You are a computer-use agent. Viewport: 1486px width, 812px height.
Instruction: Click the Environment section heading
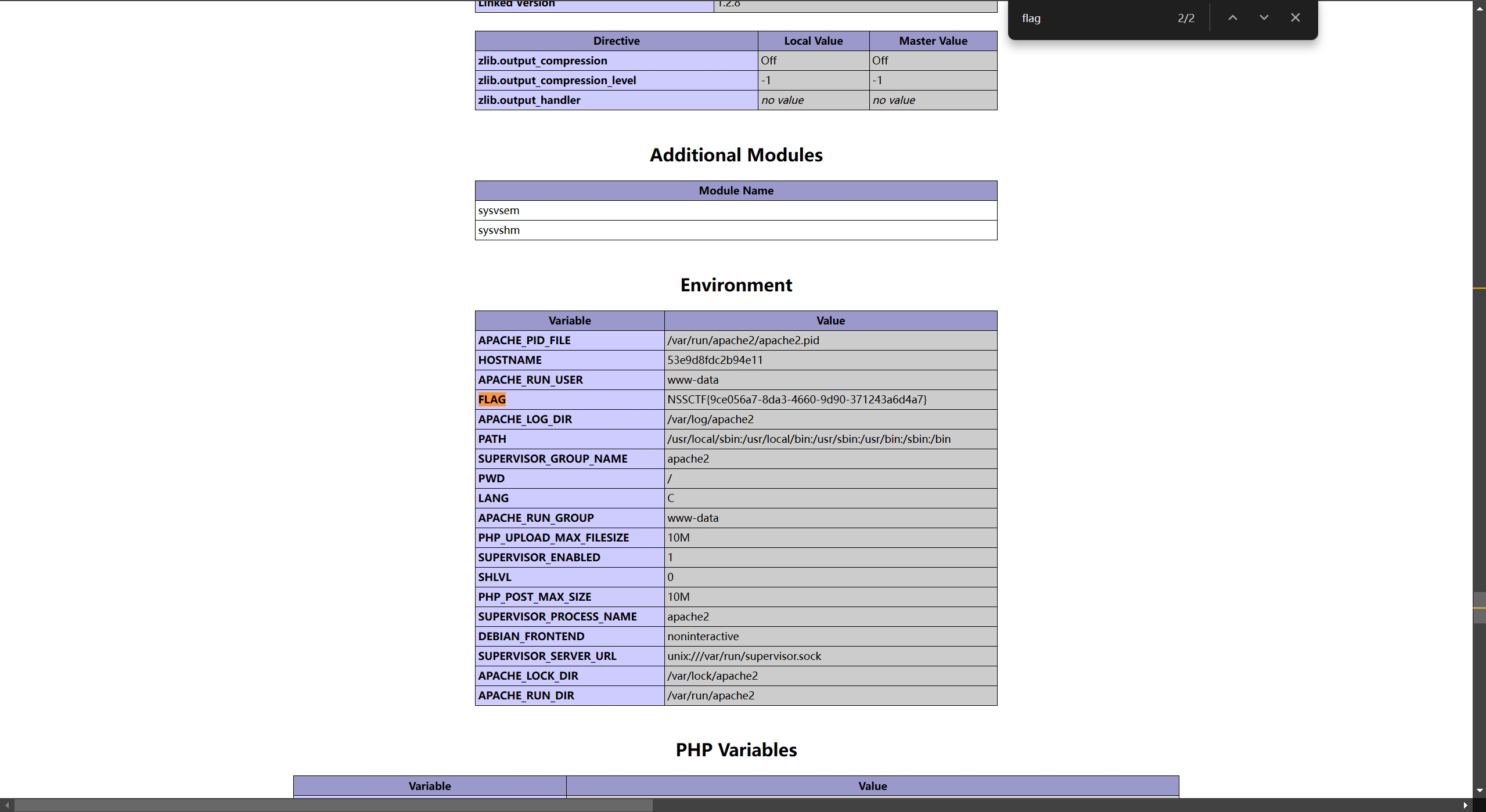(736, 285)
